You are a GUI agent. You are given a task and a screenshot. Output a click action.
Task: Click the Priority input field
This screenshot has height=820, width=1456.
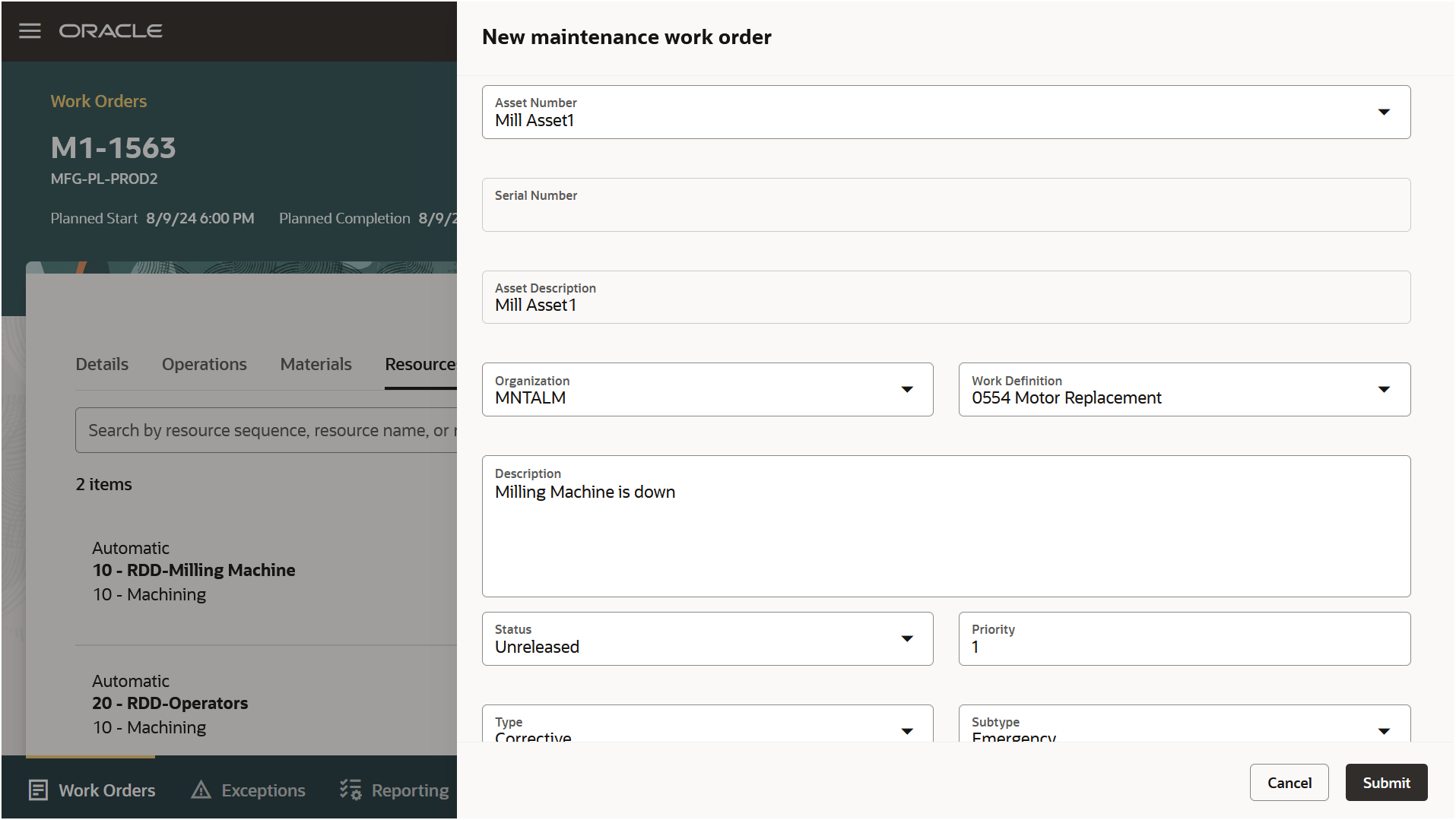[x=1185, y=639]
